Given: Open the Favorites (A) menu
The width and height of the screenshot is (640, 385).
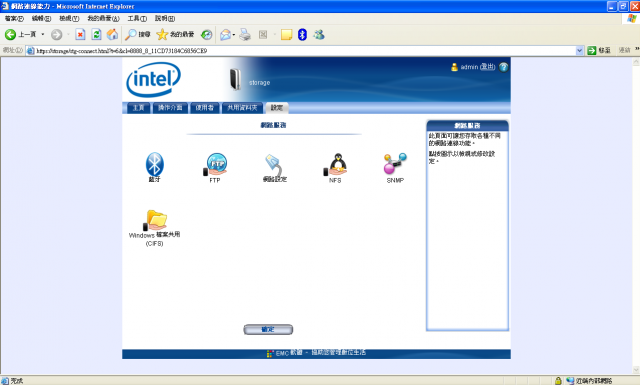Looking at the screenshot, I should pos(103,19).
